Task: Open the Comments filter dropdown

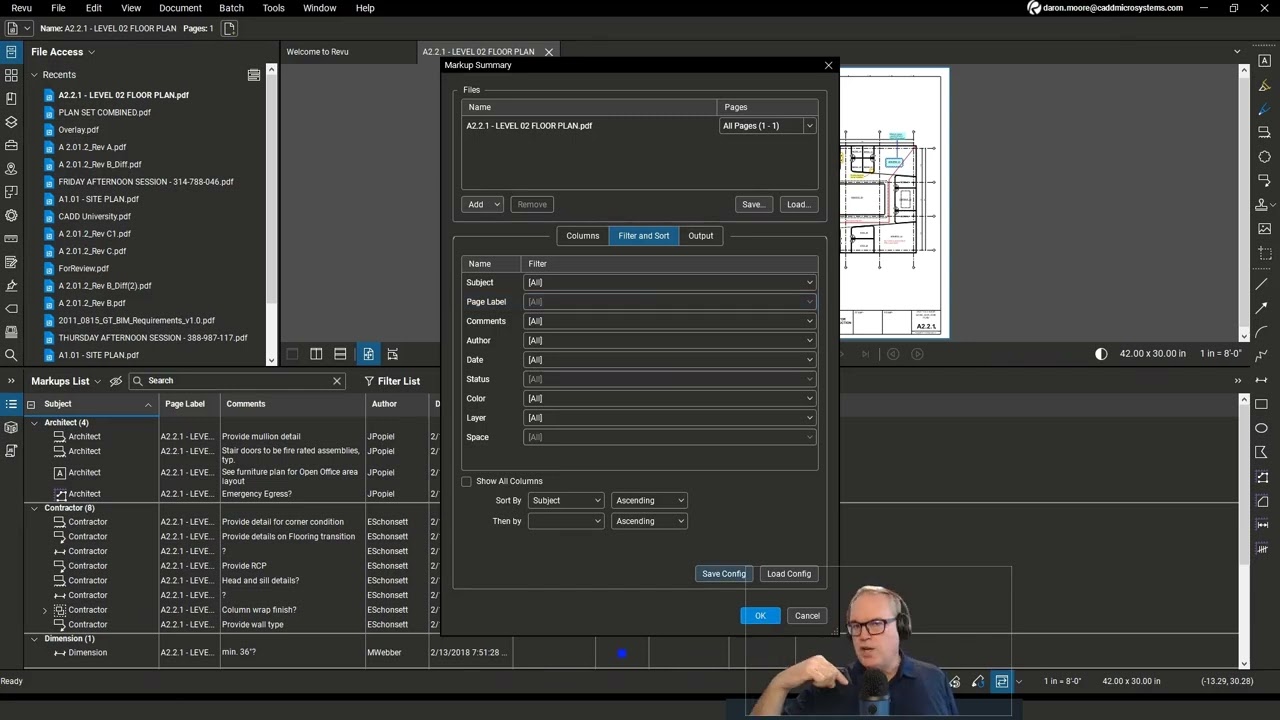Action: [670, 321]
